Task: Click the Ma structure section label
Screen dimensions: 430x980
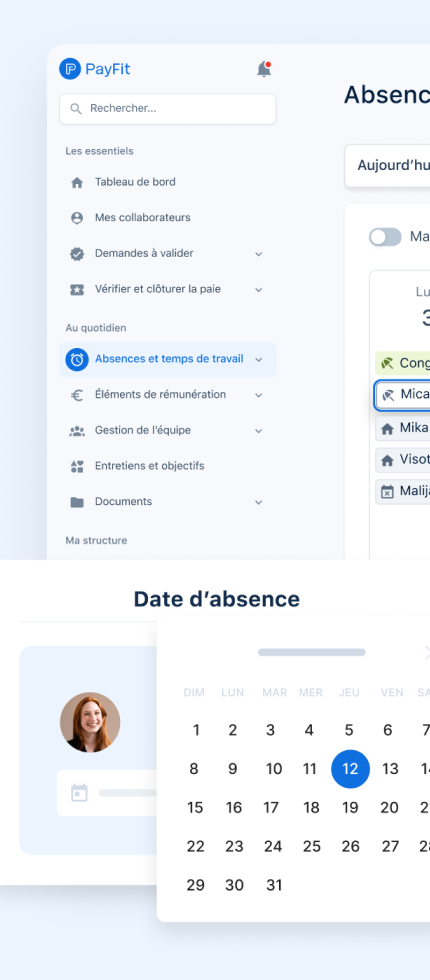Action: coord(96,541)
